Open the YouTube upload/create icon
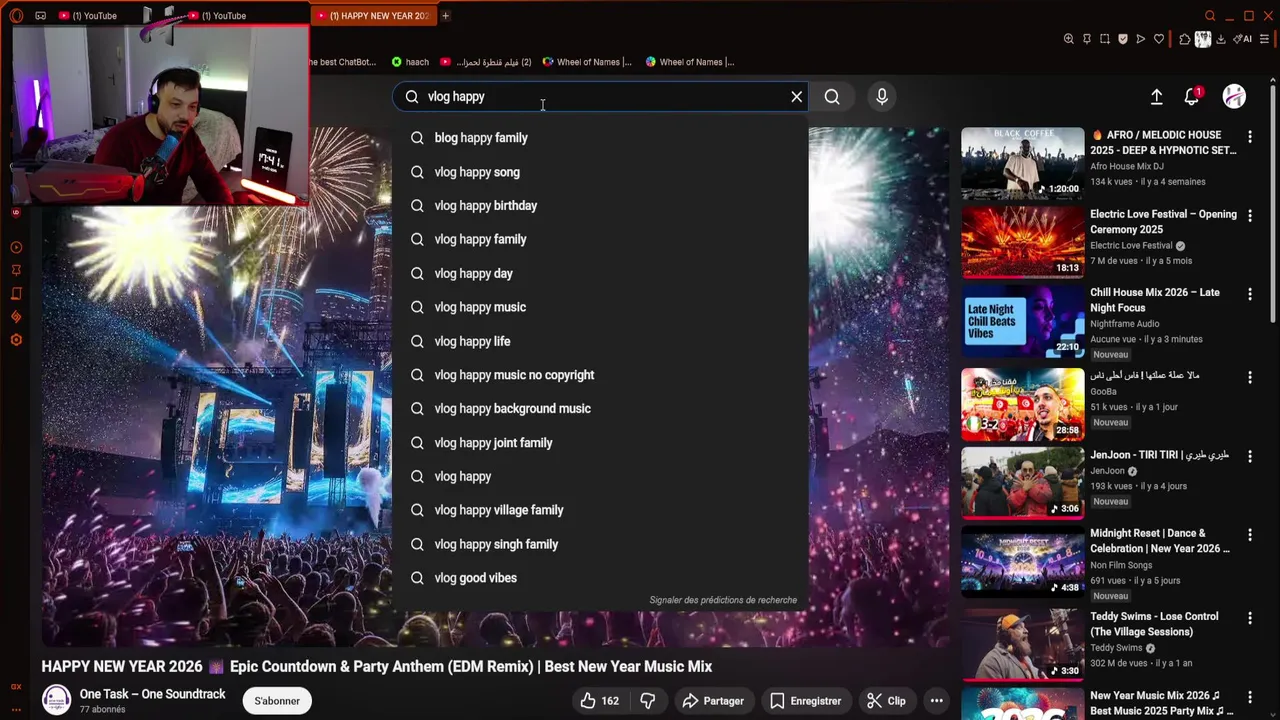 point(1156,97)
